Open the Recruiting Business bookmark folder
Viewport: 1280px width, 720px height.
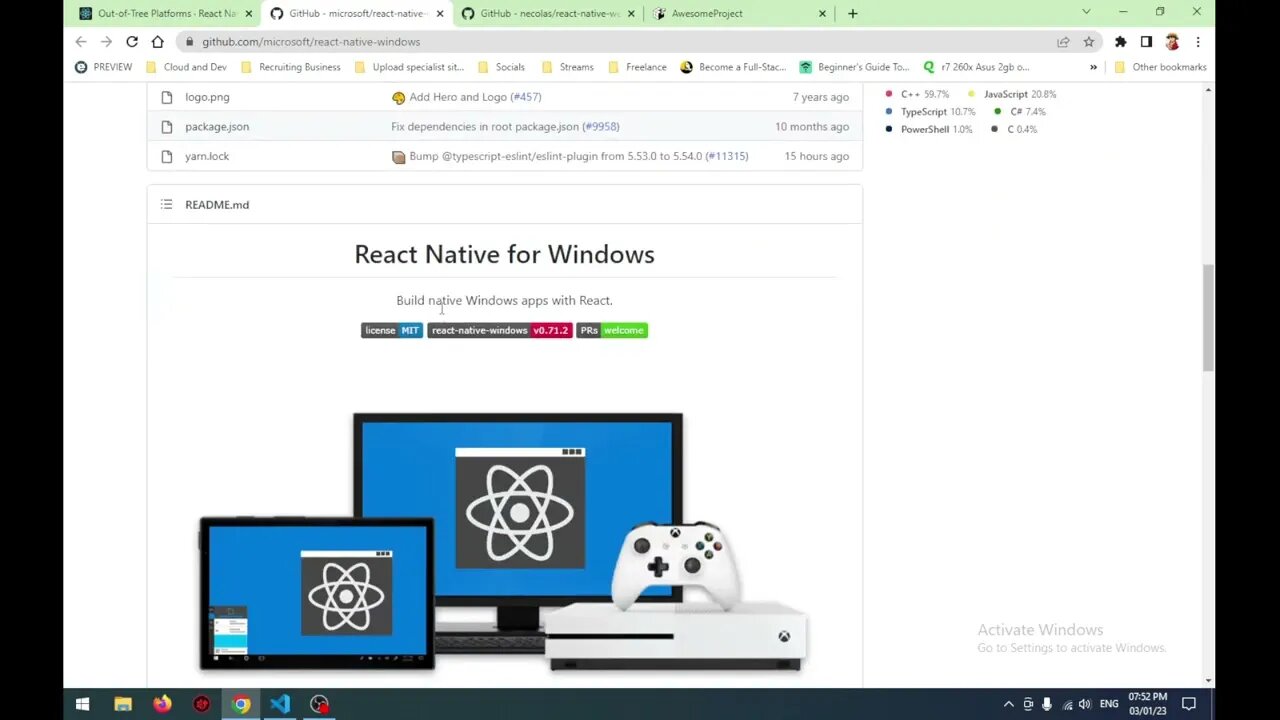tap(290, 67)
